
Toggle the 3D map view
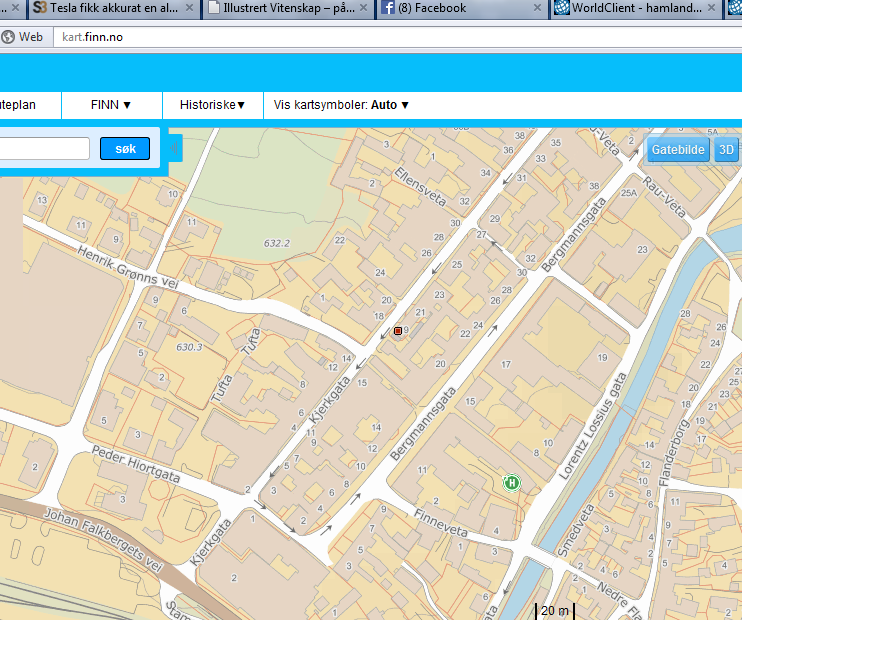pos(726,151)
